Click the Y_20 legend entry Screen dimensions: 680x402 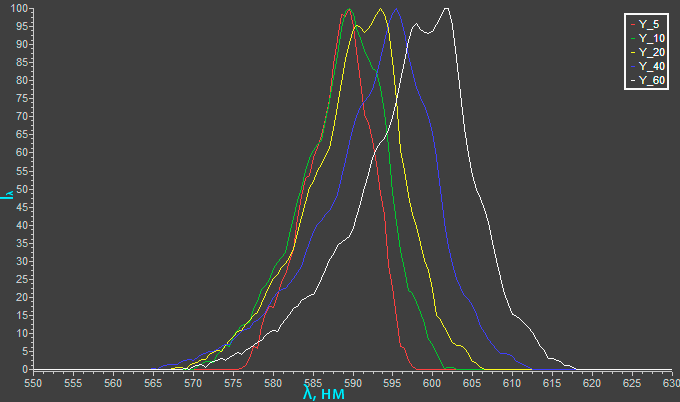tap(651, 51)
